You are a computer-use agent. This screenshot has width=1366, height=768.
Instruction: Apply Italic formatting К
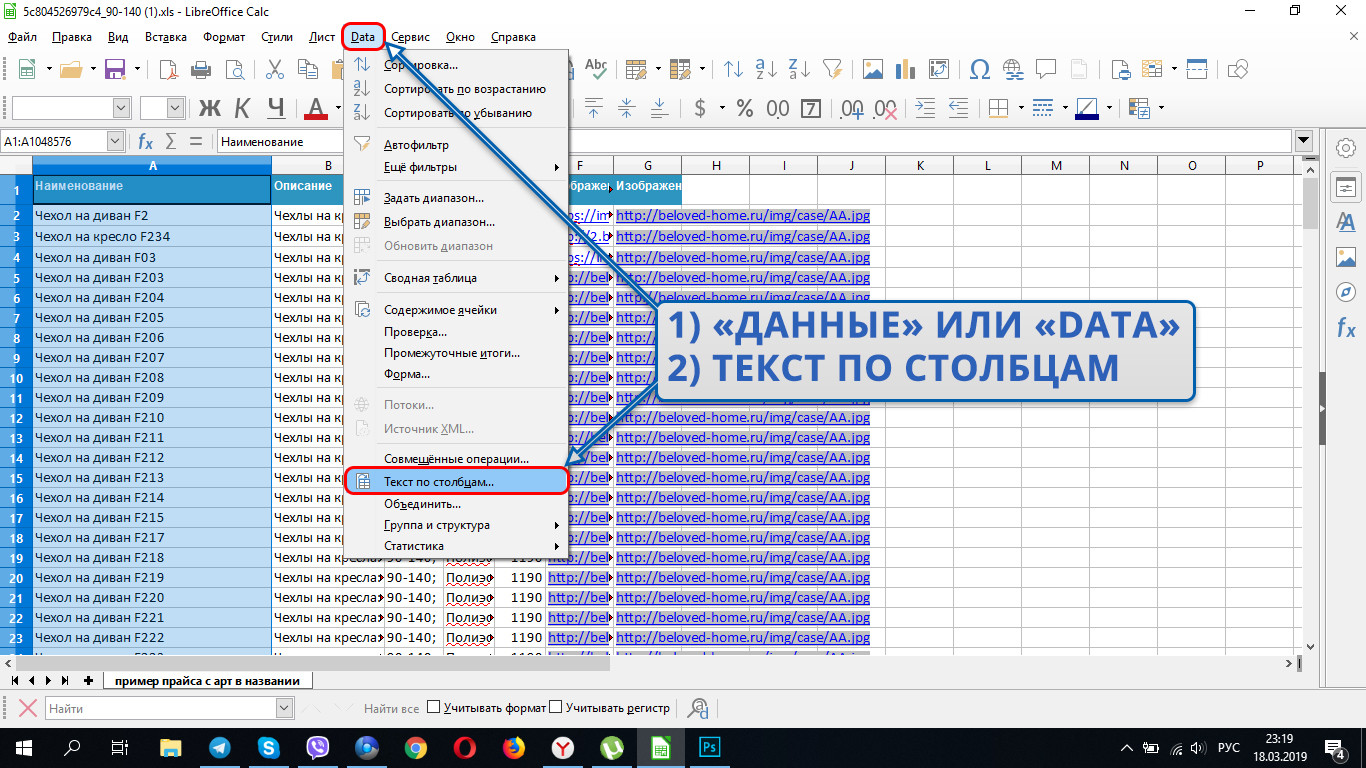[x=243, y=108]
